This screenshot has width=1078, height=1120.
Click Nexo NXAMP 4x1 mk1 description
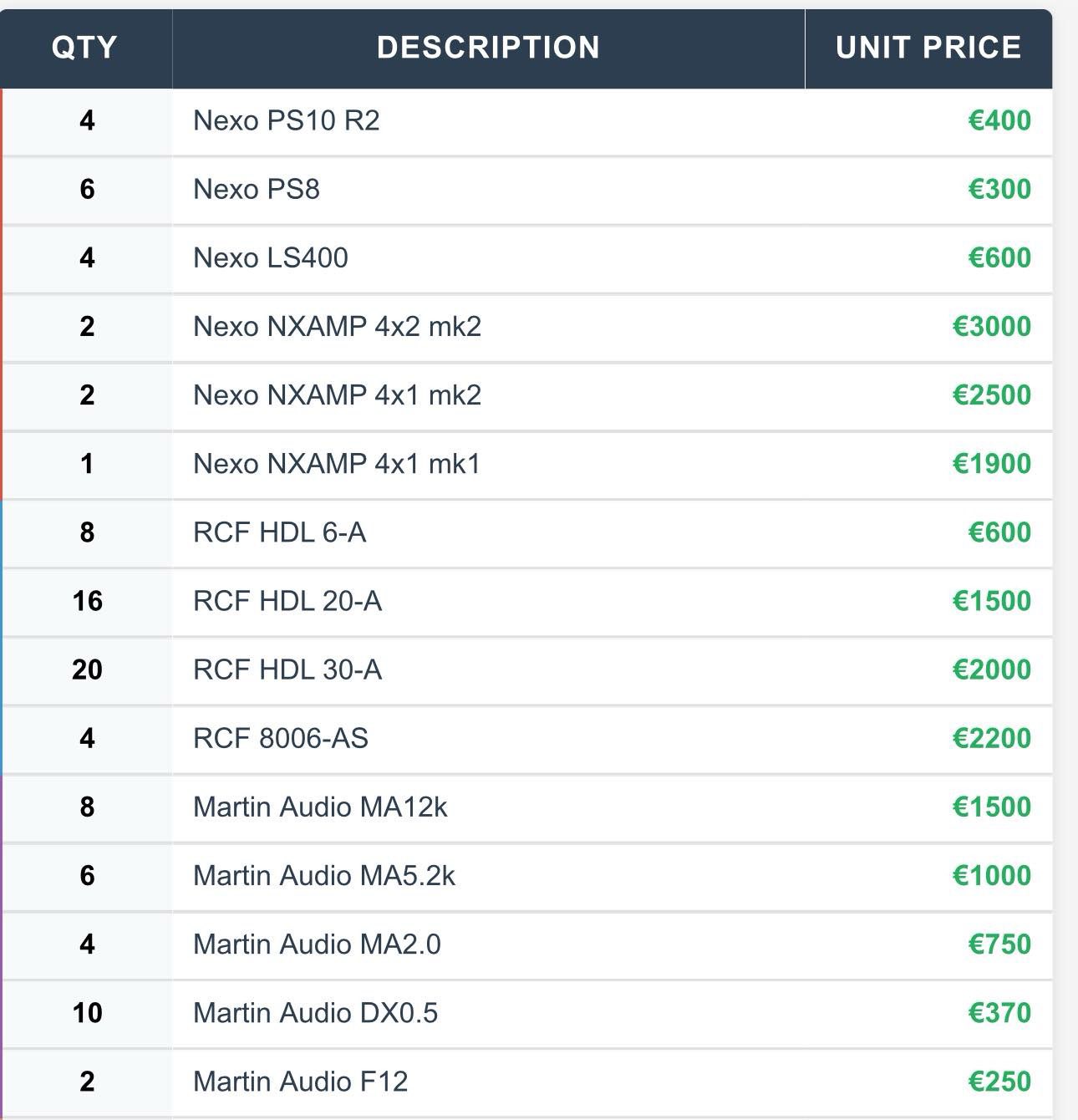point(338,463)
